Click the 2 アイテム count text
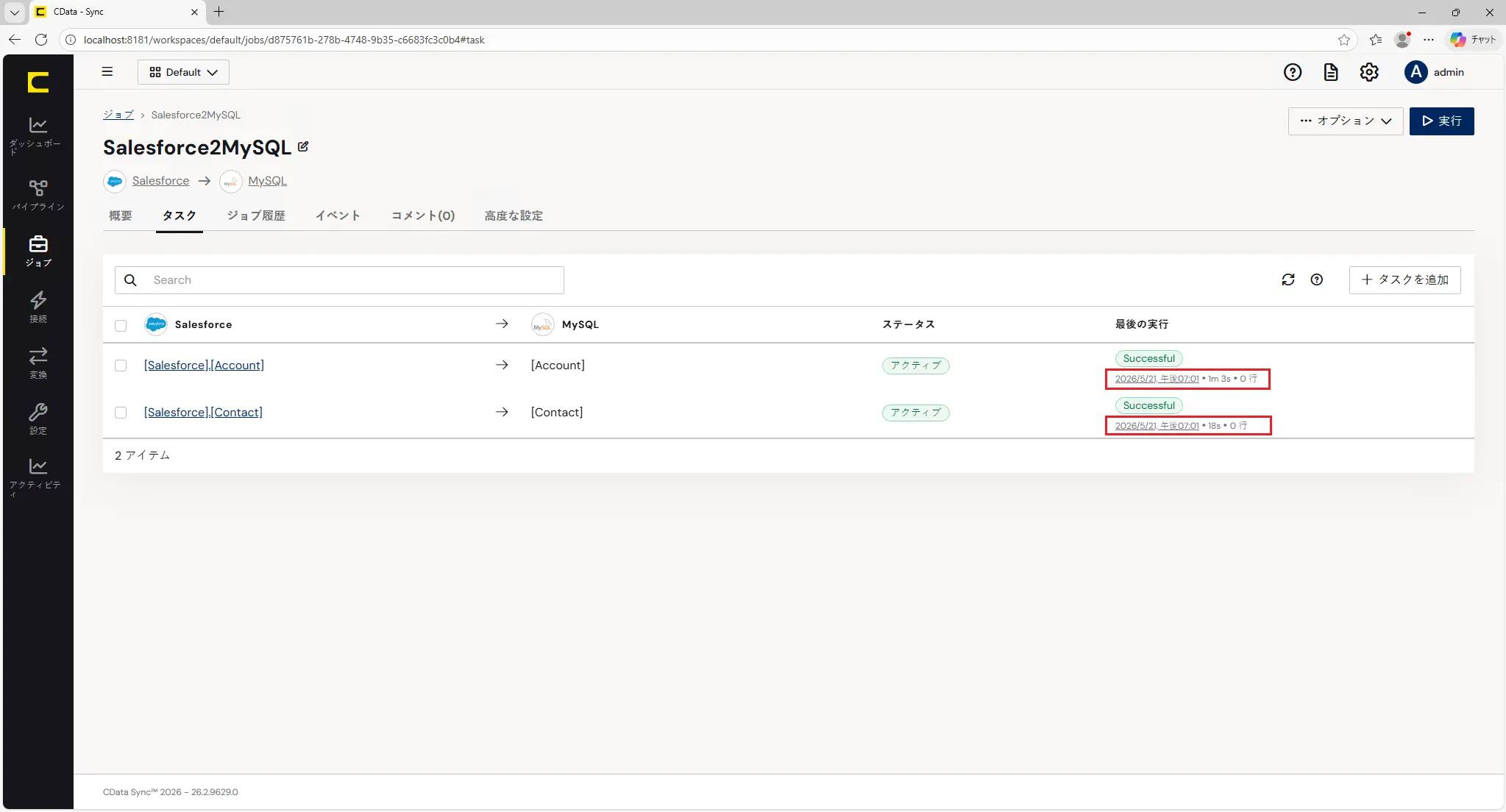Image resolution: width=1506 pixels, height=812 pixels. pos(142,455)
